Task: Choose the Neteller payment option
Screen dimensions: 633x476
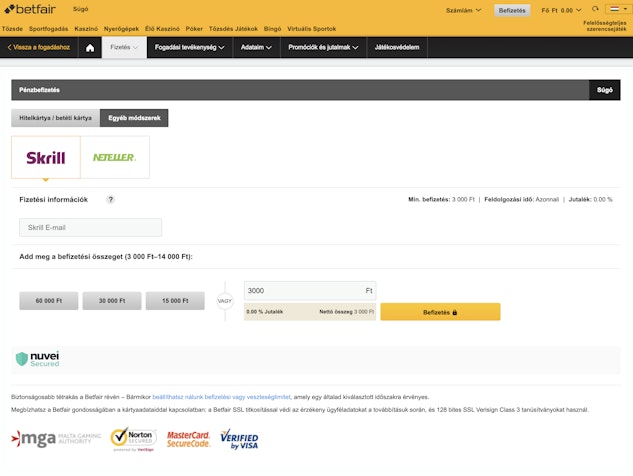Action: click(115, 157)
